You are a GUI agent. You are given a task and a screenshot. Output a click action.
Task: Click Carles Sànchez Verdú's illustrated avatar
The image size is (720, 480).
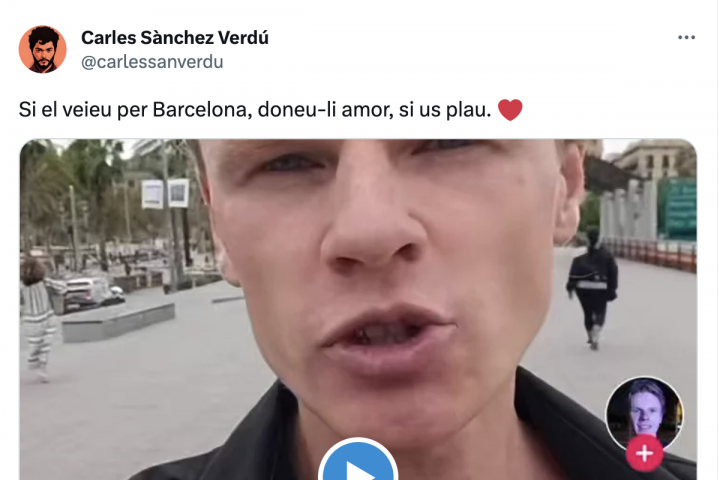pos(43,49)
